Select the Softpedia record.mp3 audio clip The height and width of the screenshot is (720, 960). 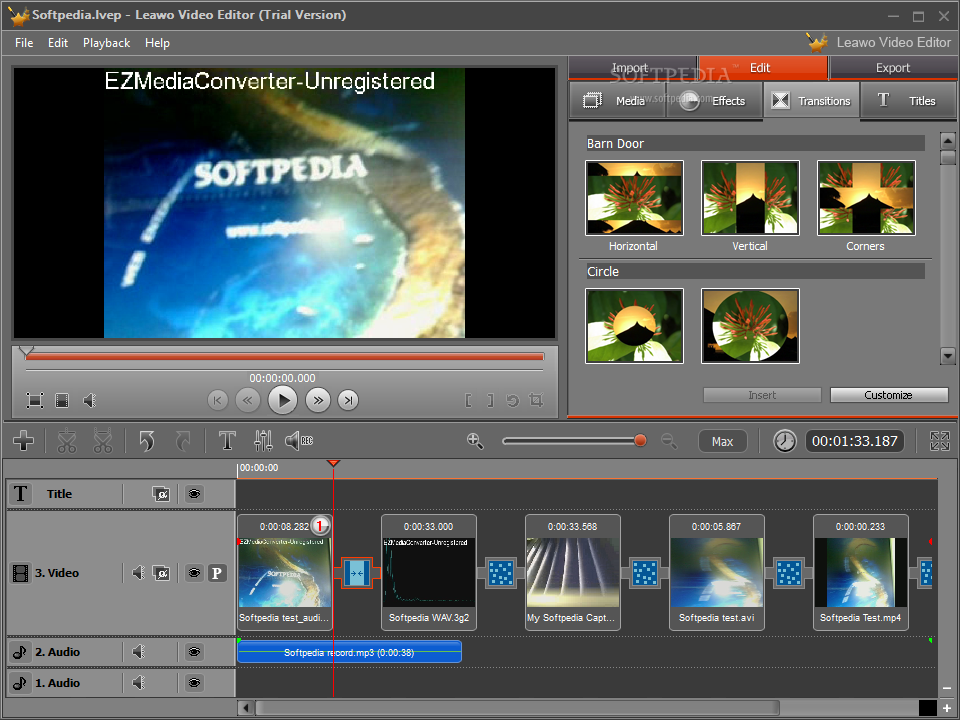pyautogui.click(x=349, y=652)
